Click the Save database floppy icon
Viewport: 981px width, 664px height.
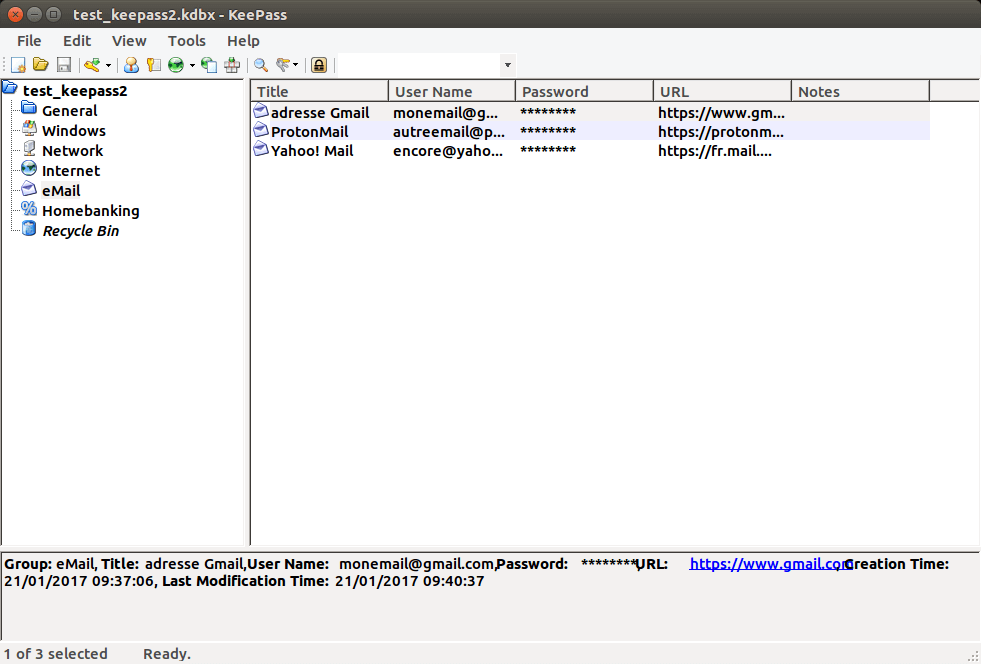[64, 65]
